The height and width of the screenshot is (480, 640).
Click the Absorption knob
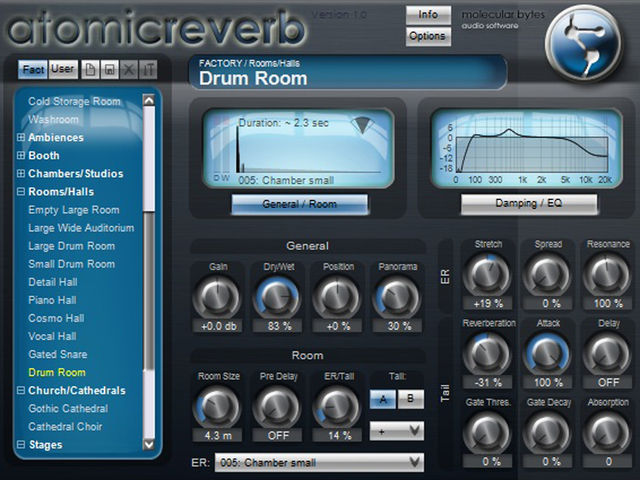pyautogui.click(x=607, y=433)
